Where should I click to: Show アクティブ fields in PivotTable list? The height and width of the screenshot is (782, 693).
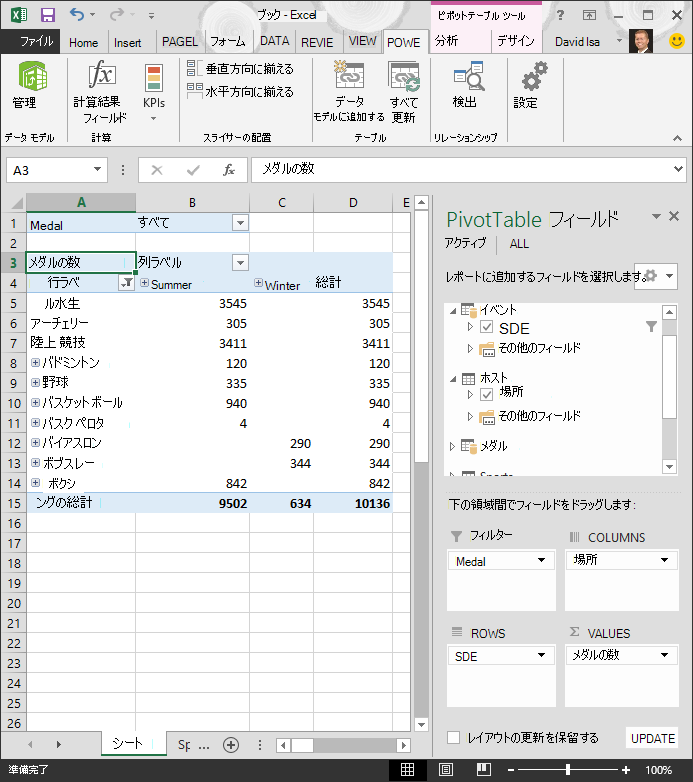click(465, 243)
